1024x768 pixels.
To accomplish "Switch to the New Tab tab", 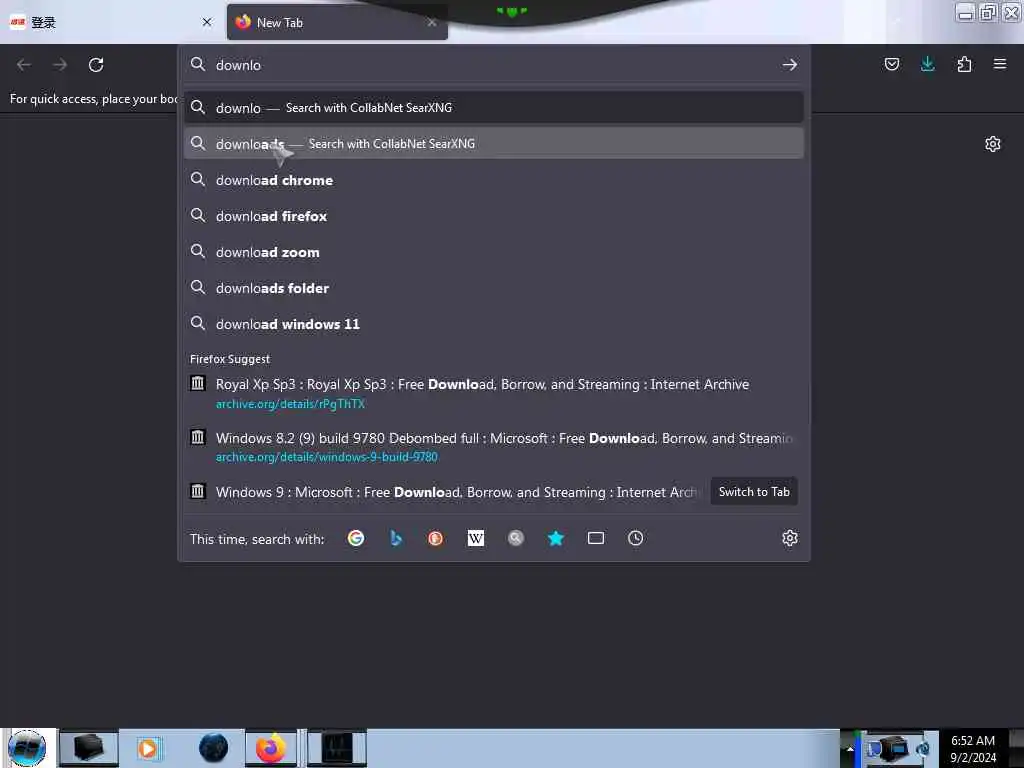I will click(x=337, y=22).
